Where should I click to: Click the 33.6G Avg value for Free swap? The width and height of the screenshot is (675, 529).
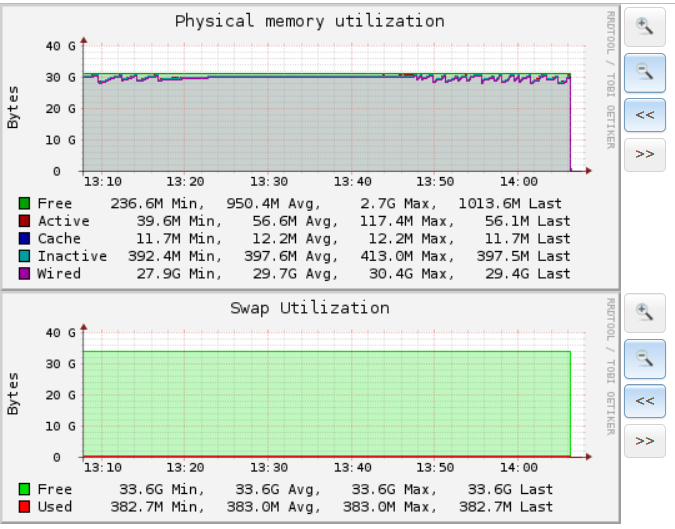coord(278,489)
